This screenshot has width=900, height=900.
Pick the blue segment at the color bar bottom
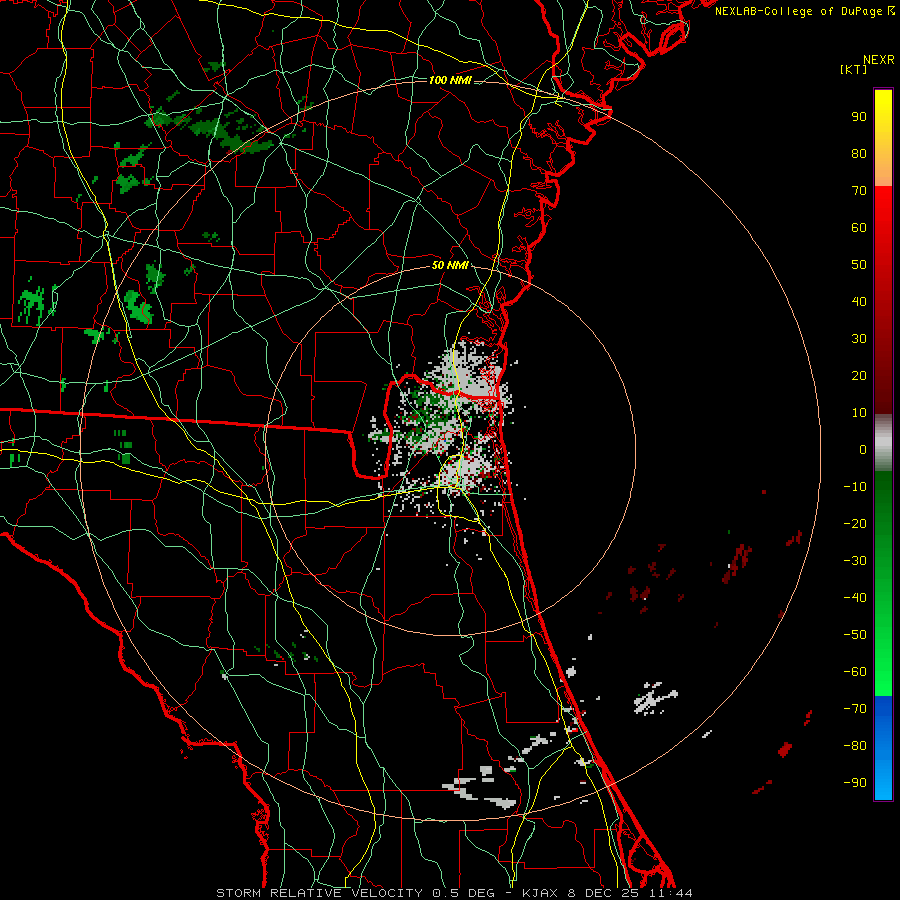pos(883,748)
